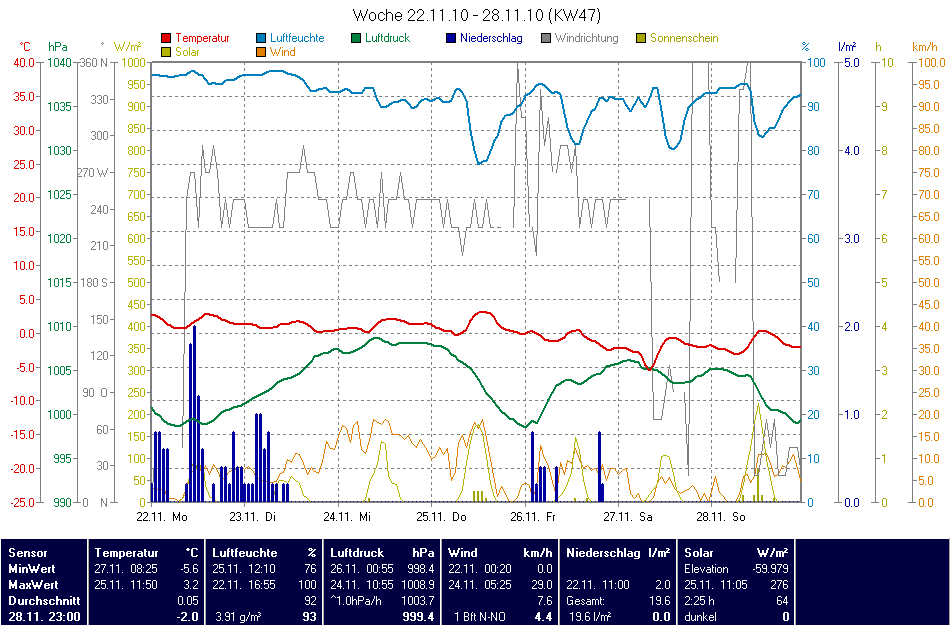Image resolution: width=950 pixels, height=625 pixels.
Task: Click the maximum solar value 276
Action: point(779,585)
